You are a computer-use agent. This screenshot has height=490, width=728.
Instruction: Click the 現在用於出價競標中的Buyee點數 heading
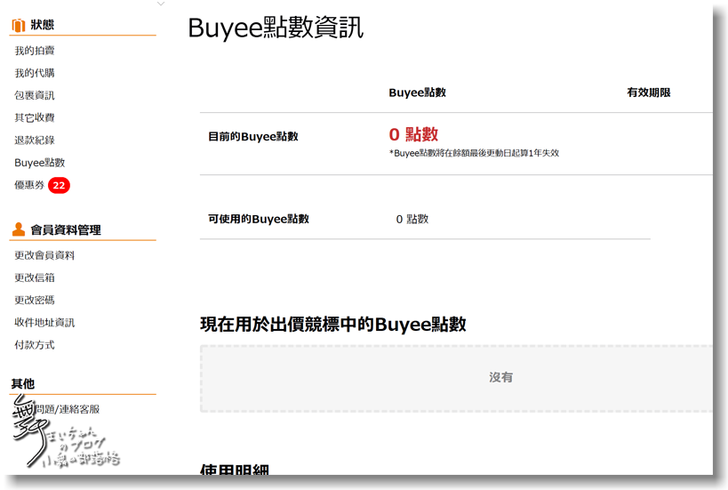tap(333, 324)
